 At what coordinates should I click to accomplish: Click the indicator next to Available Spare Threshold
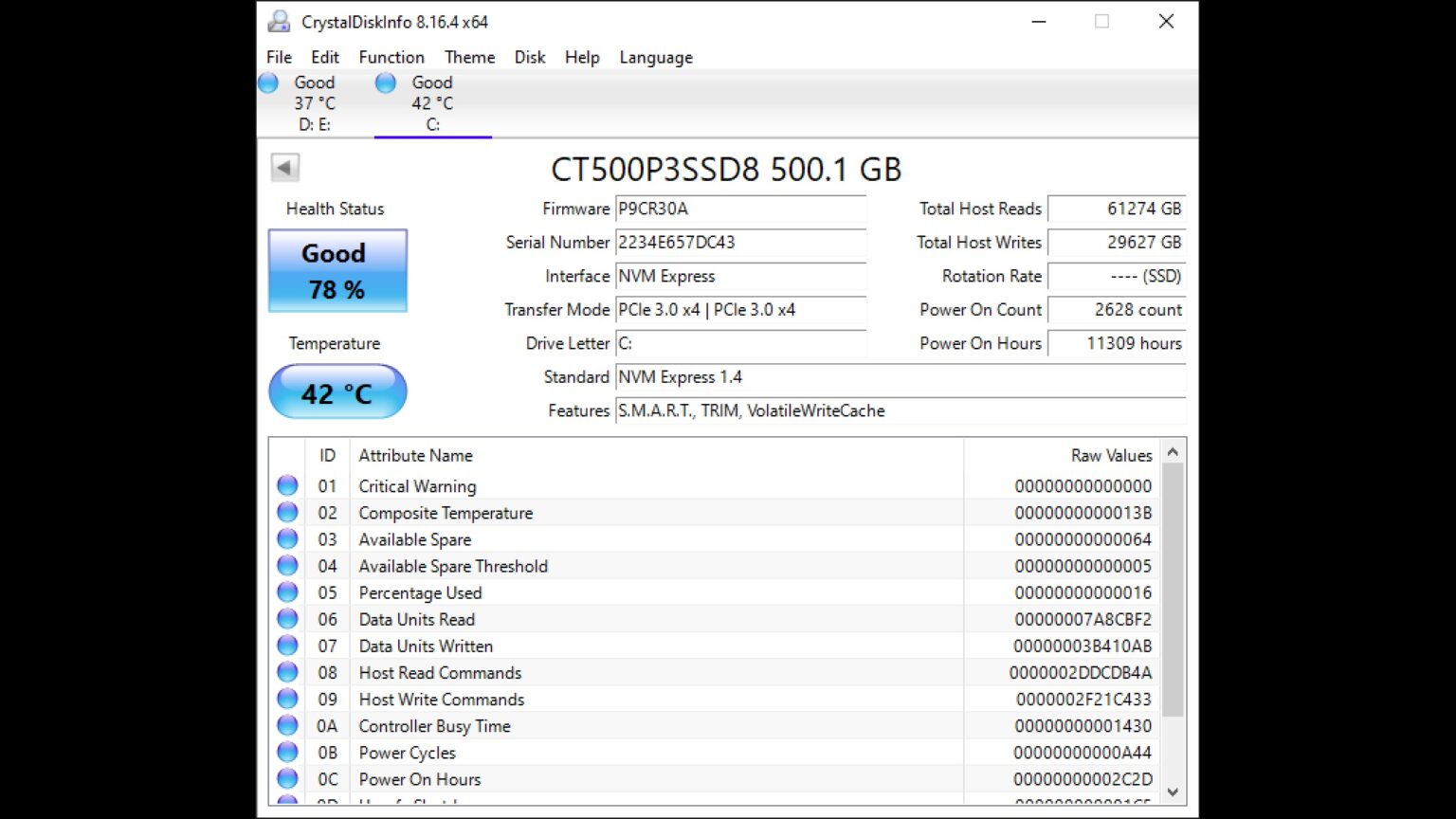point(287,565)
